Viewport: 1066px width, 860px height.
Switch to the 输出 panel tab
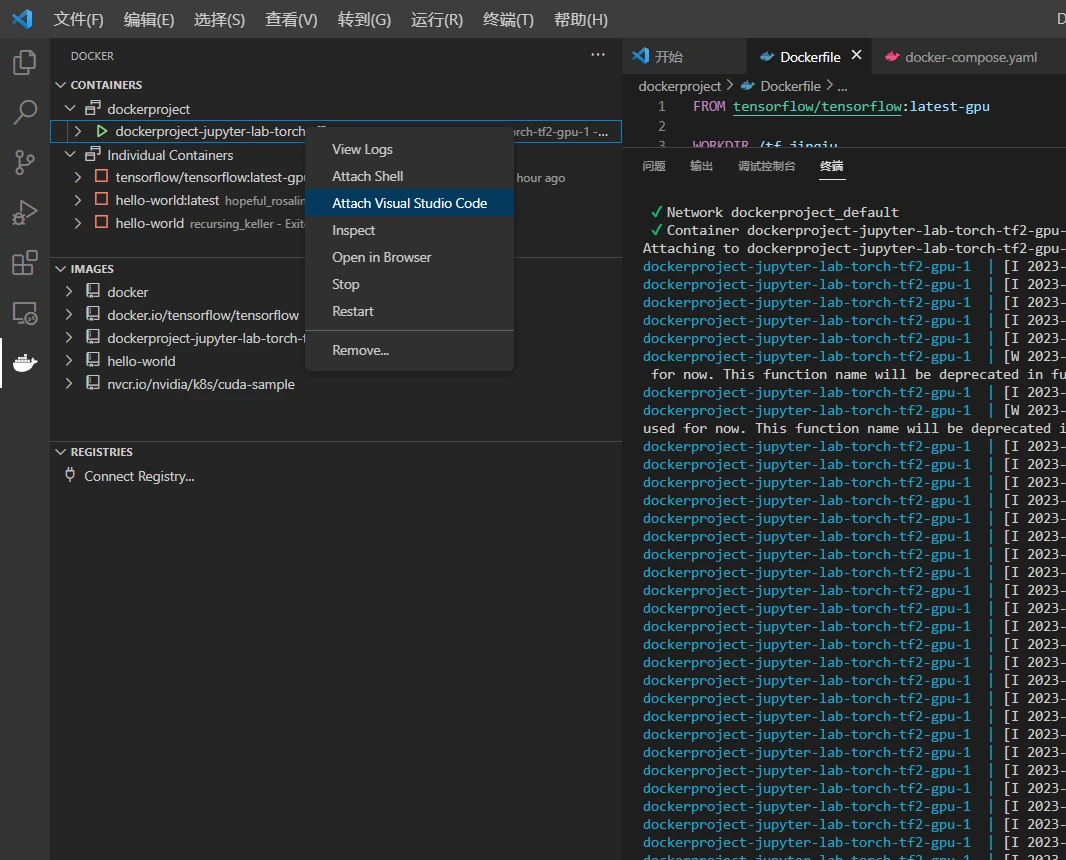[701, 166]
